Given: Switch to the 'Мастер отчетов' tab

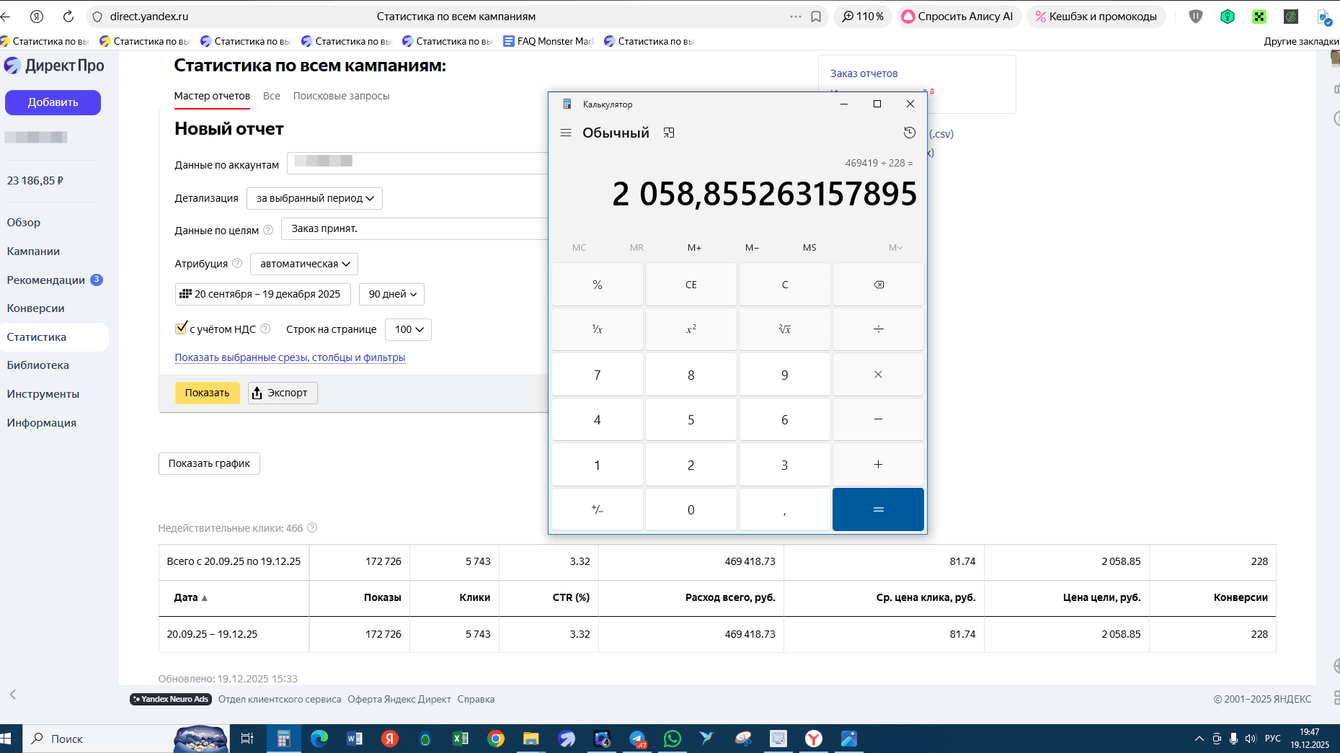Looking at the screenshot, I should tap(212, 96).
